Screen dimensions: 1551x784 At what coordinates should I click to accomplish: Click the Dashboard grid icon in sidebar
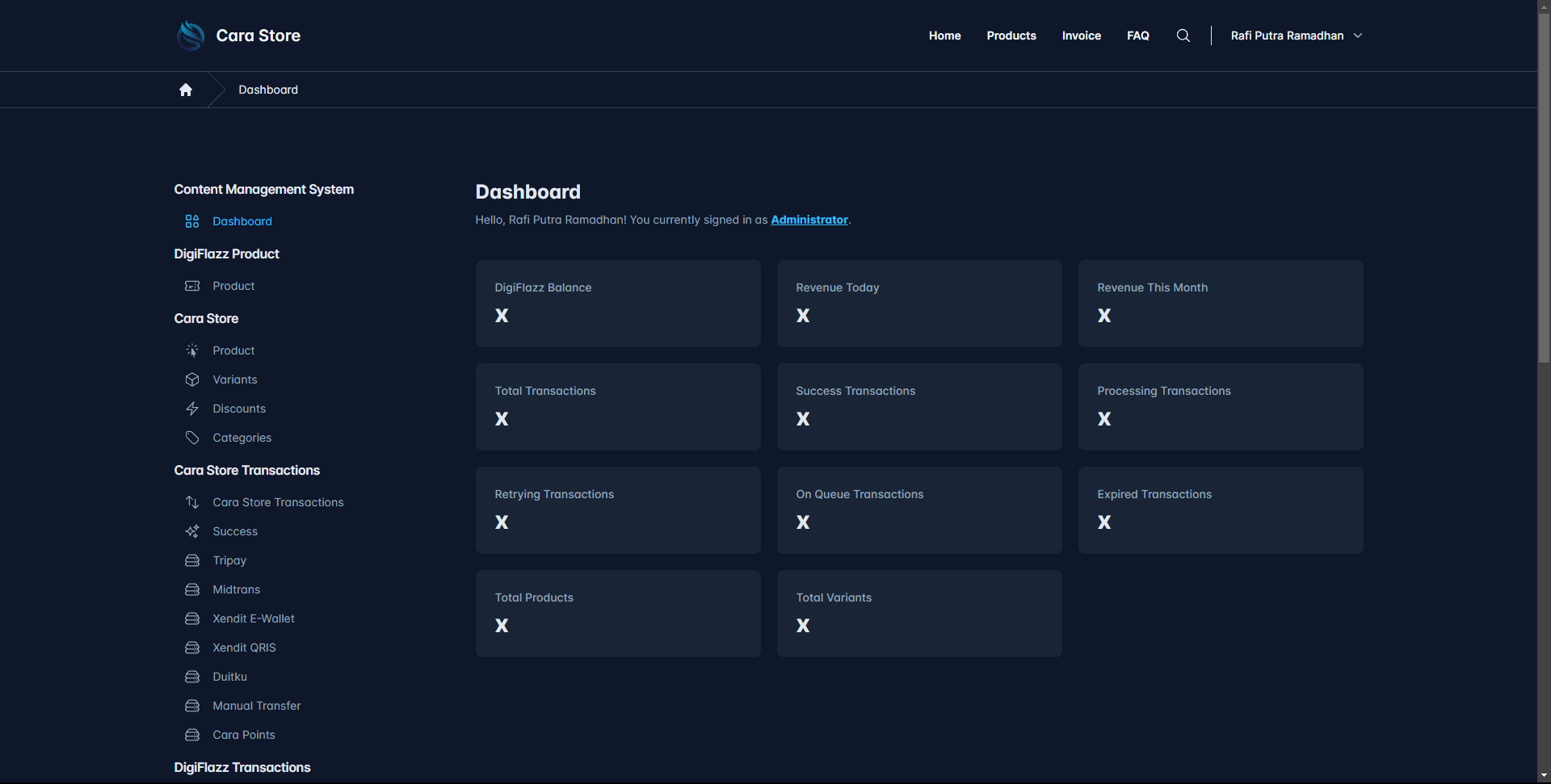click(192, 221)
